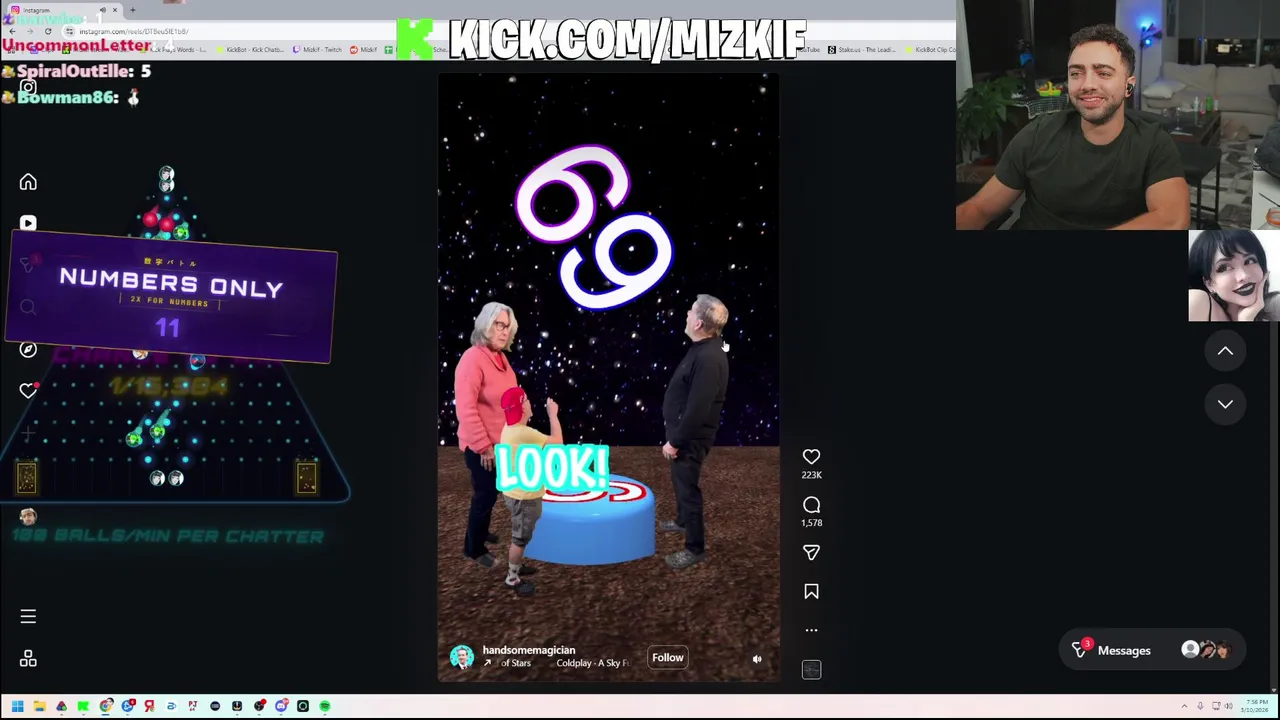Open handsomemagician profile picture

pos(461,657)
